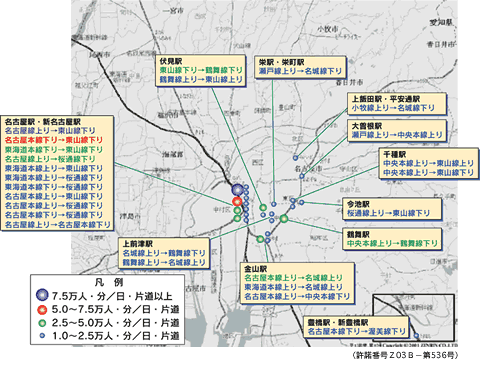This screenshot has width=480, height=376.
Task: Click the 大曽根駅 label box
Action: coord(396,131)
